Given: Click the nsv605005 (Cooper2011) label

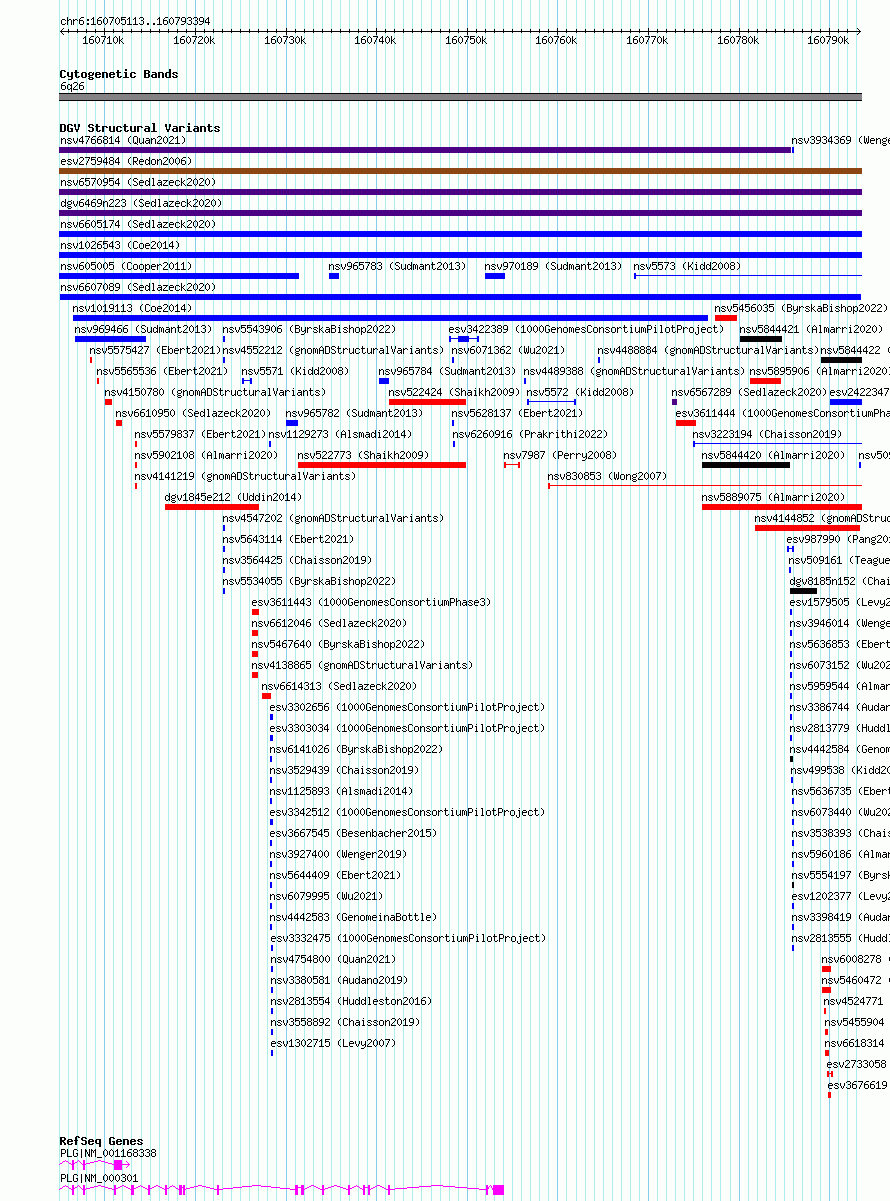Looking at the screenshot, I should pyautogui.click(x=126, y=266).
